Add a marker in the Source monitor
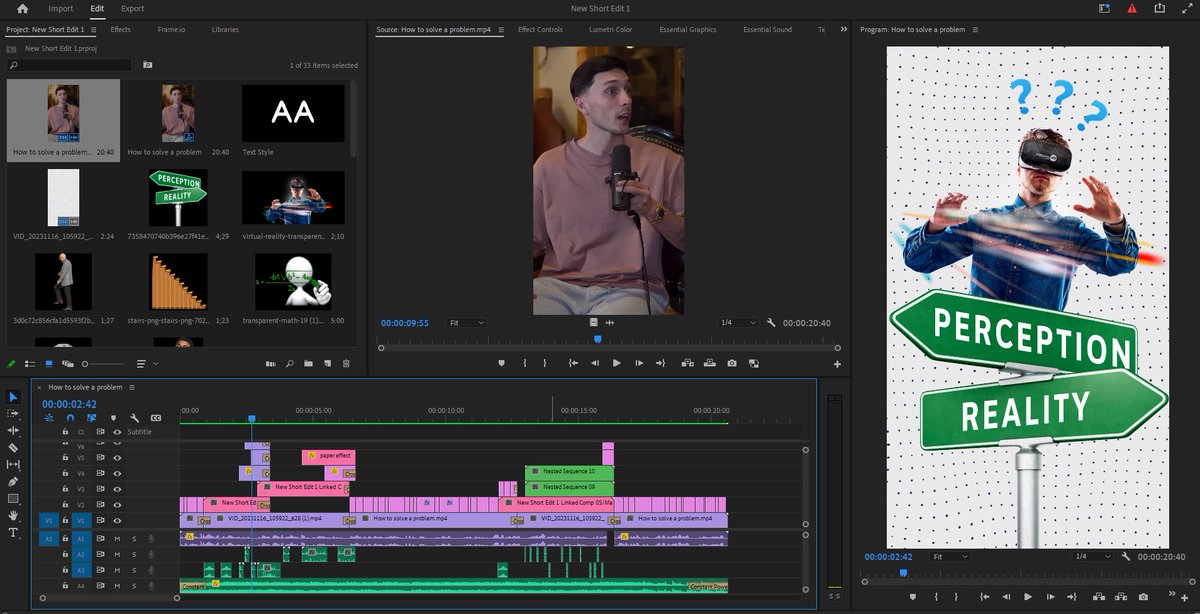This screenshot has width=1200, height=614. 501,363
